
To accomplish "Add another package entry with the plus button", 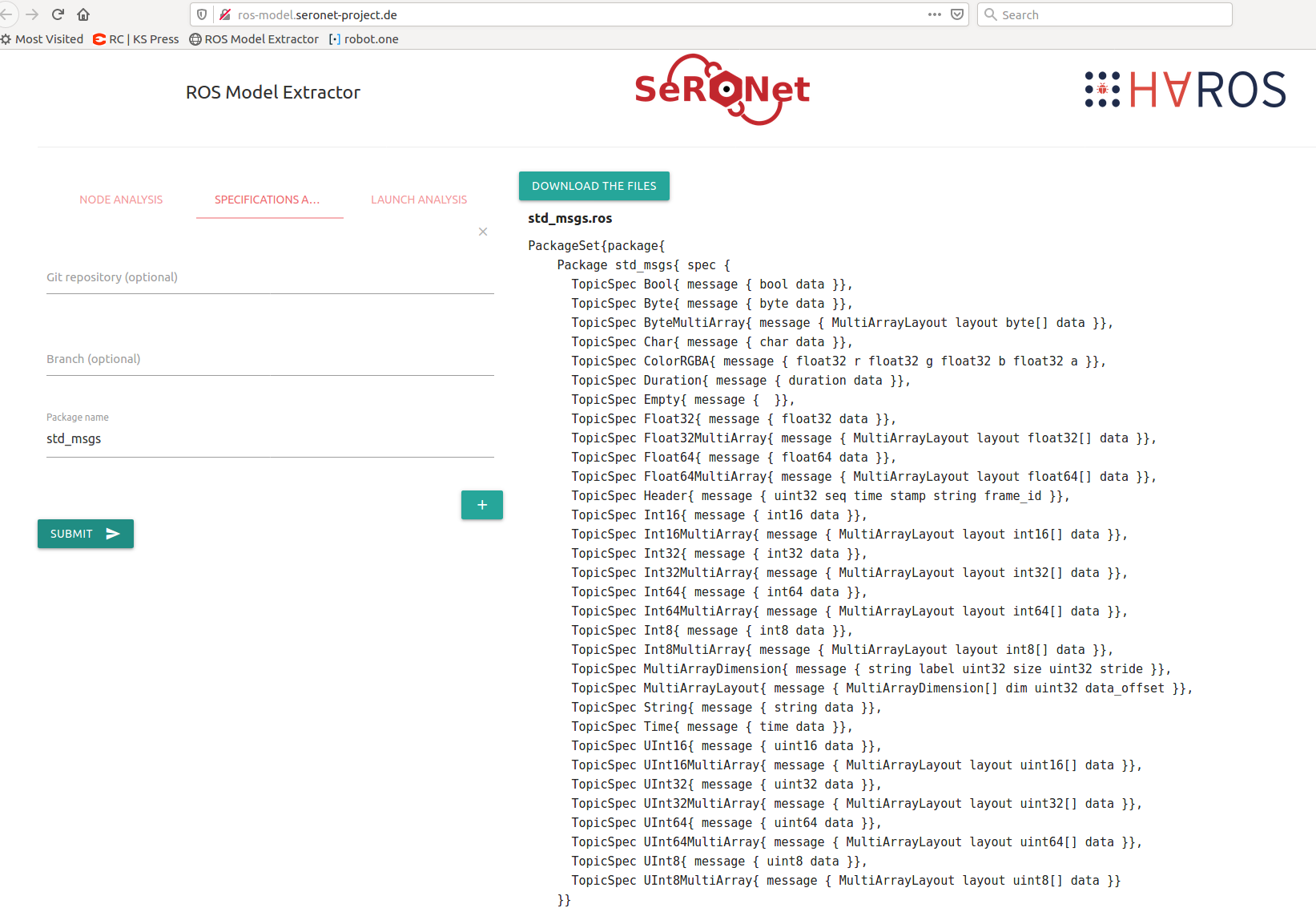I will [481, 505].
